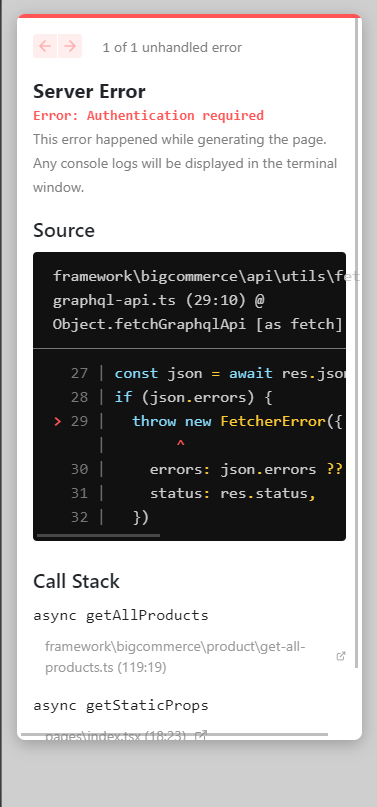Click code line 31 status: res.status
The image size is (377, 807).
[193, 494]
